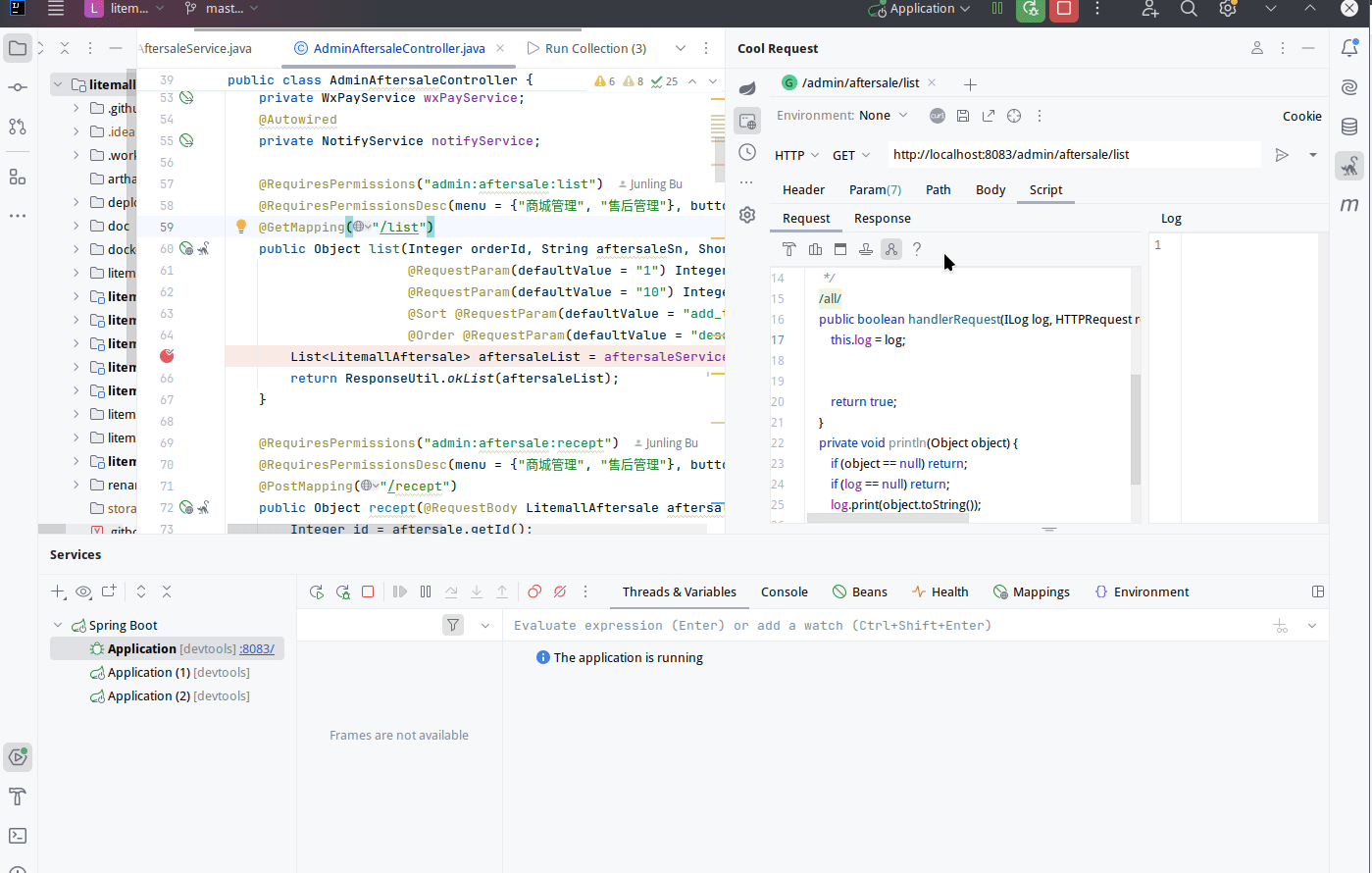Open Notifications bell in right stripe
This screenshot has width=1372, height=873.
1349,48
